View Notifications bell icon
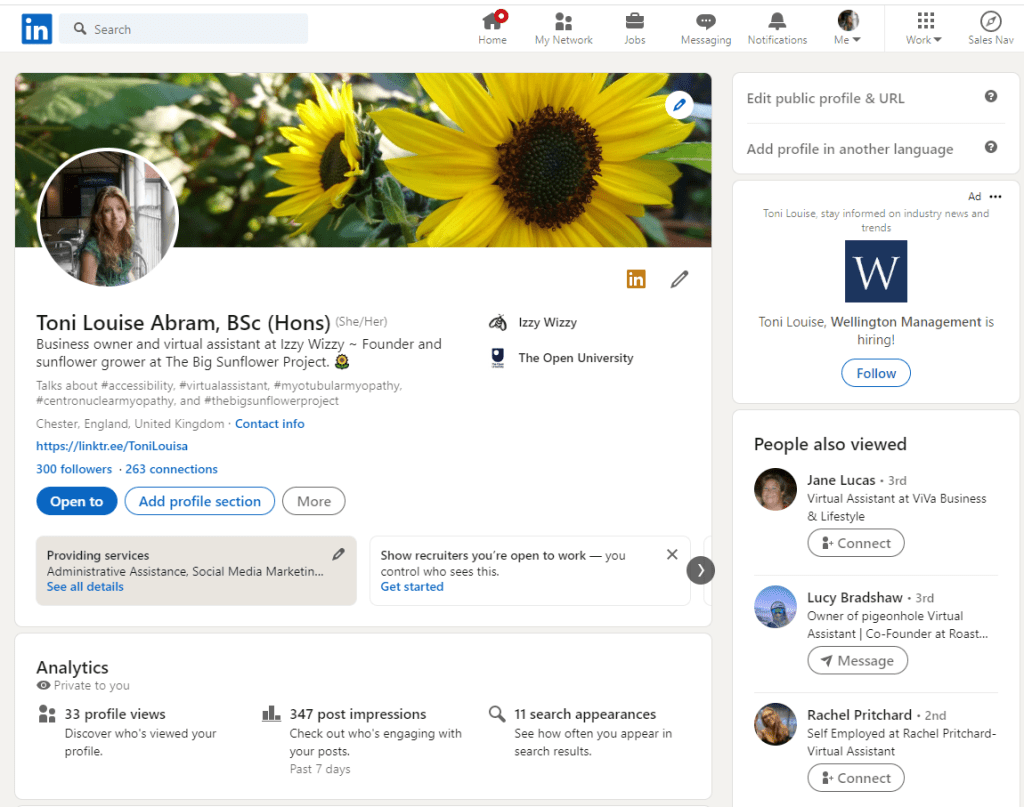1024x807 pixels. [777, 21]
